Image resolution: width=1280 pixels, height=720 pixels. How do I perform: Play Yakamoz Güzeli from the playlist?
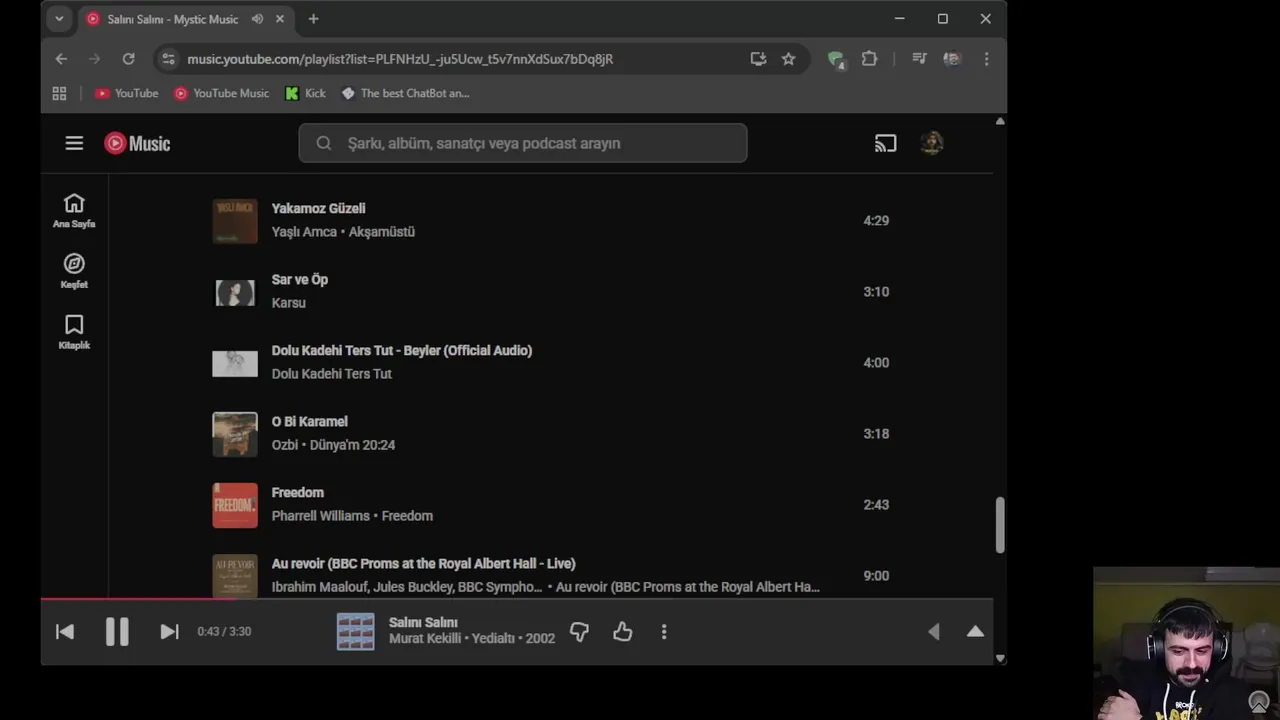coord(318,208)
